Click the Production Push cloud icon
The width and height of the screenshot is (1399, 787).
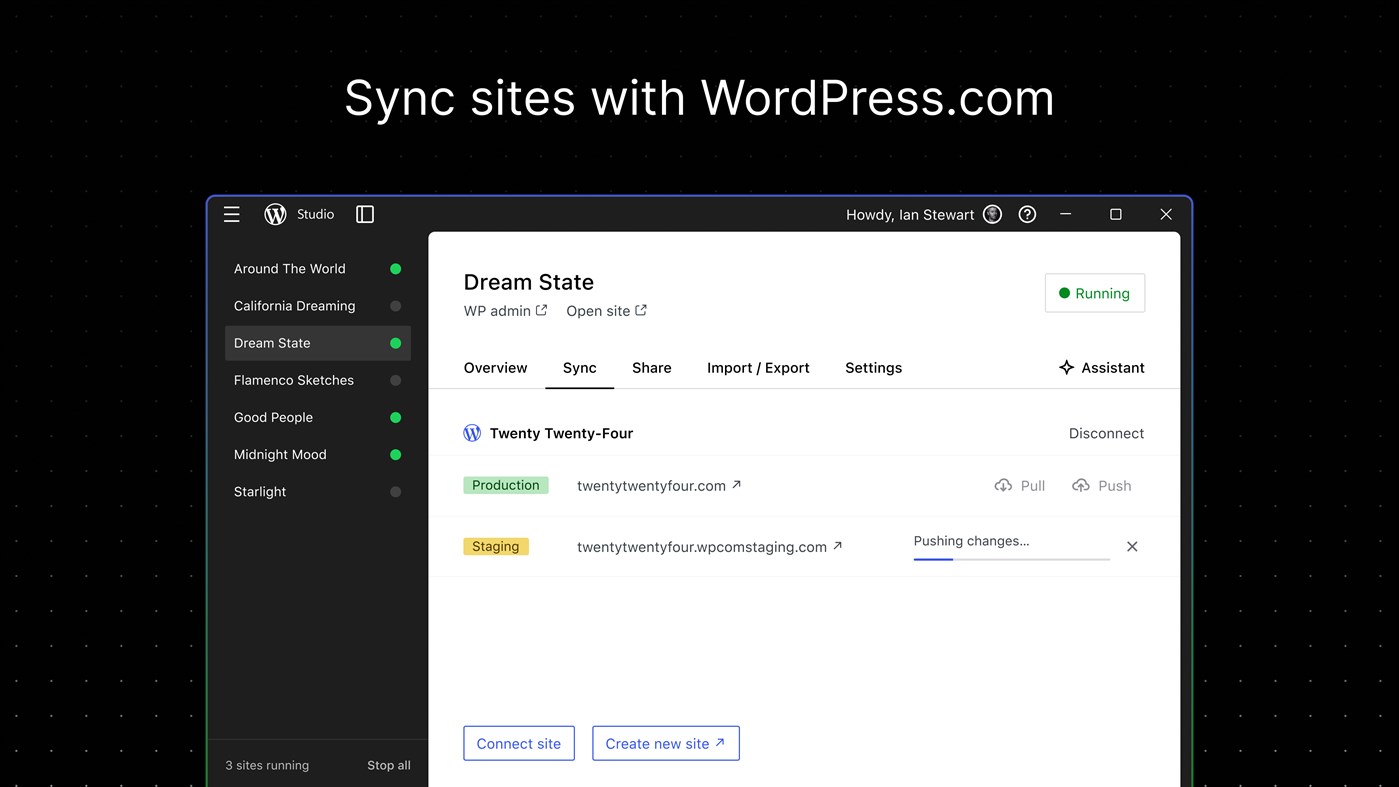coord(1081,486)
